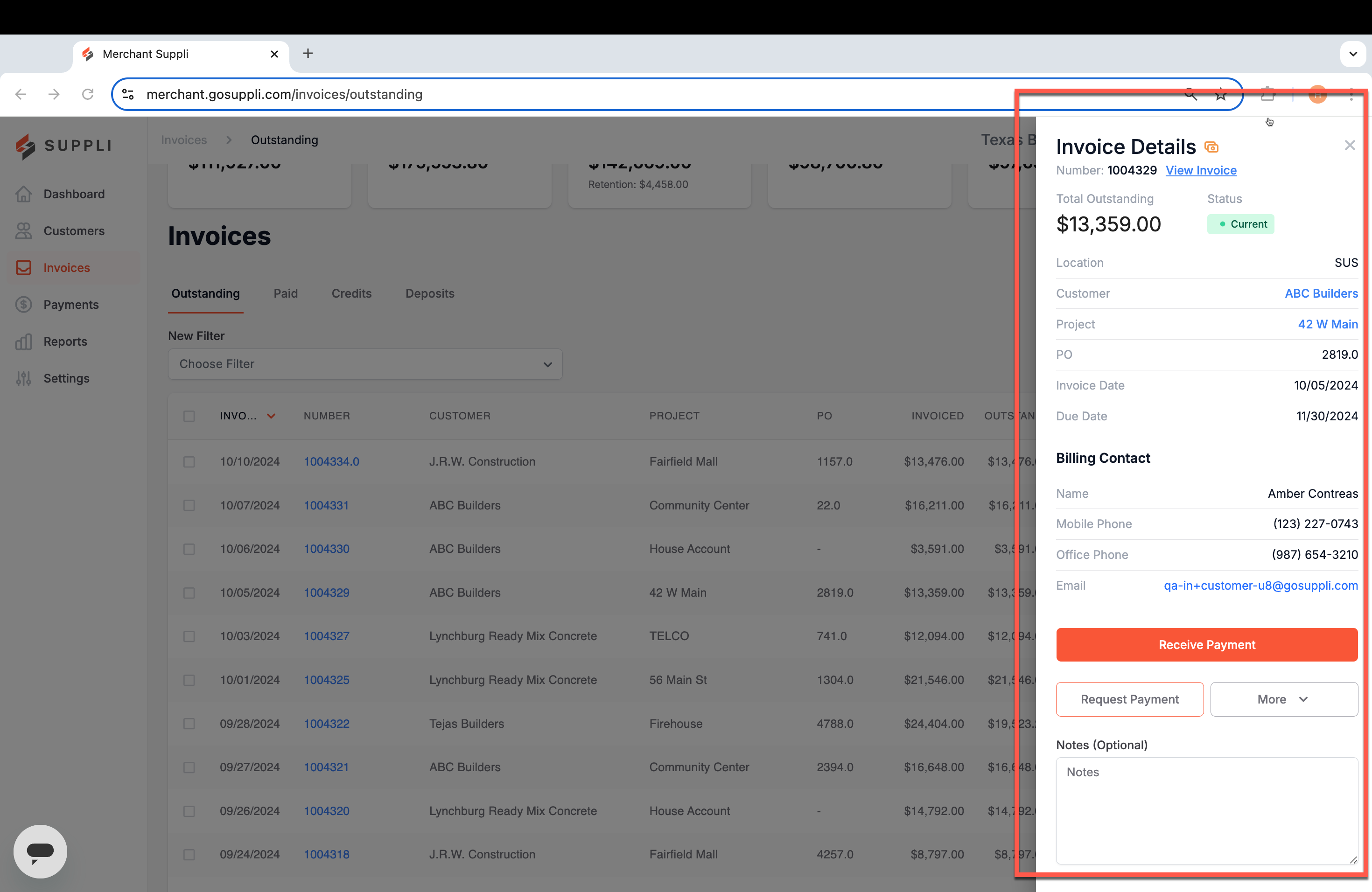Click into the Notes text area
The image size is (1372, 892).
(1206, 811)
